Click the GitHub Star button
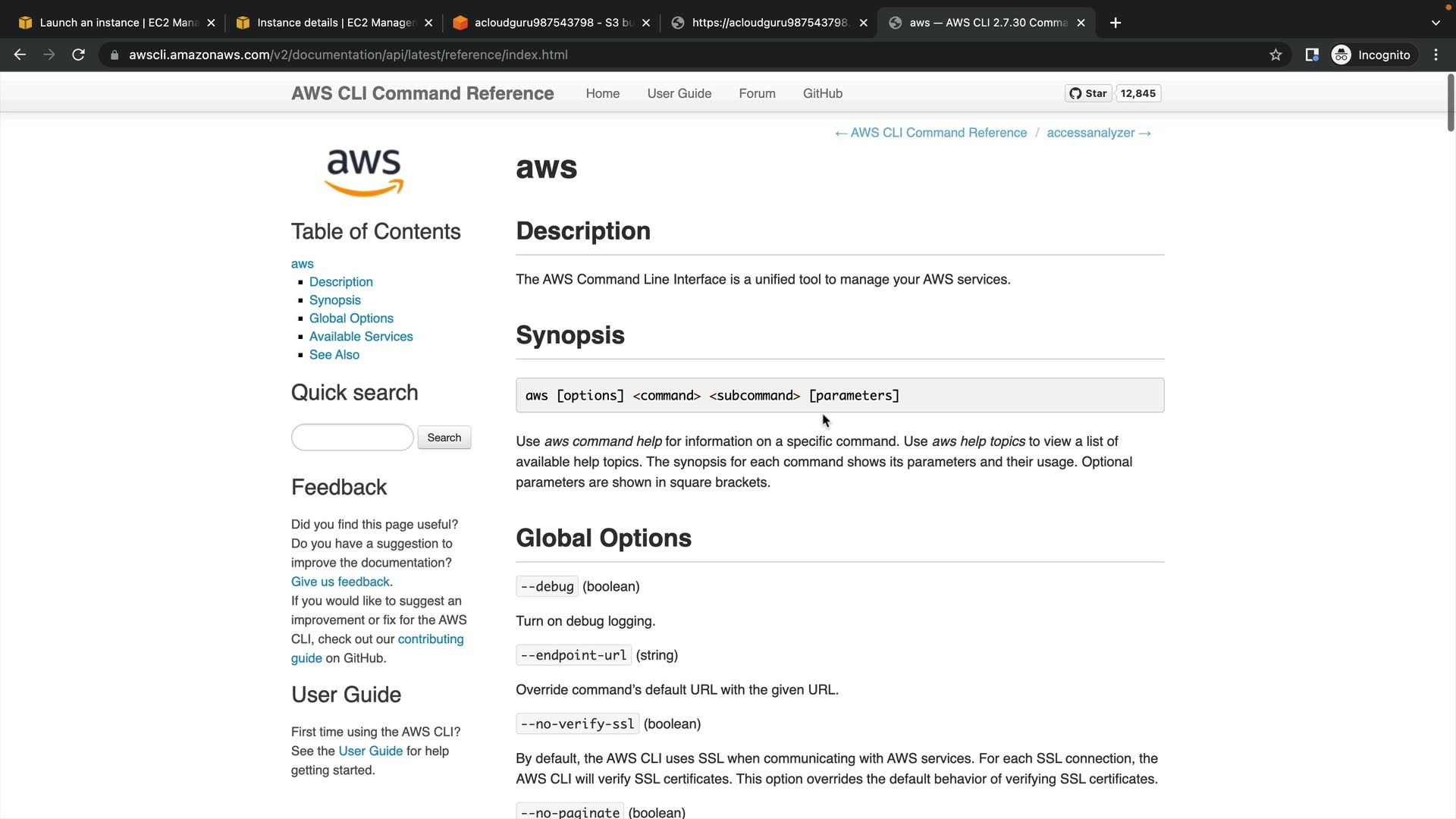This screenshot has width=1456, height=819. coord(1088,93)
